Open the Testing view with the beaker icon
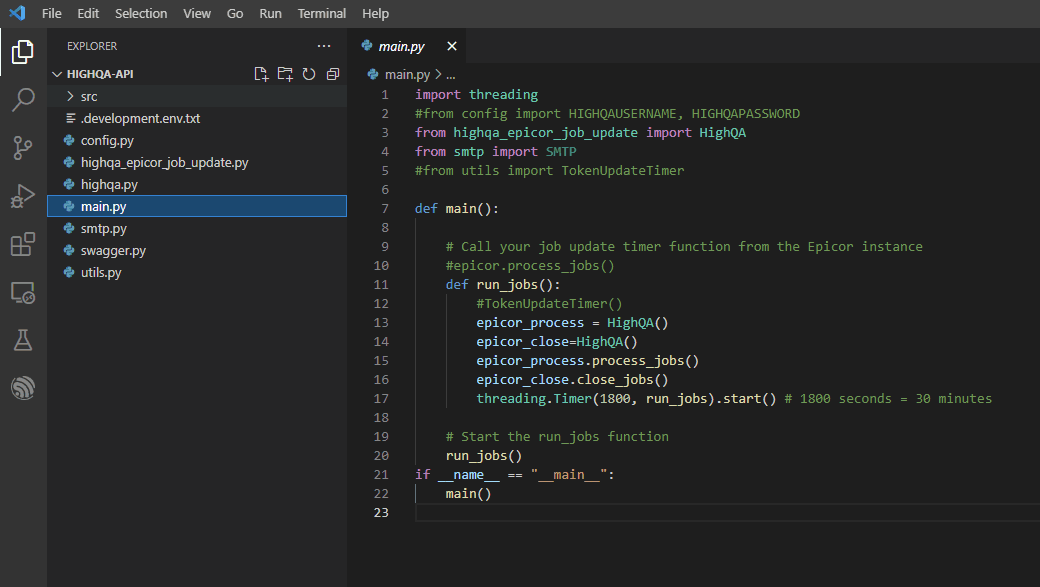The width and height of the screenshot is (1040, 587). [x=21, y=341]
